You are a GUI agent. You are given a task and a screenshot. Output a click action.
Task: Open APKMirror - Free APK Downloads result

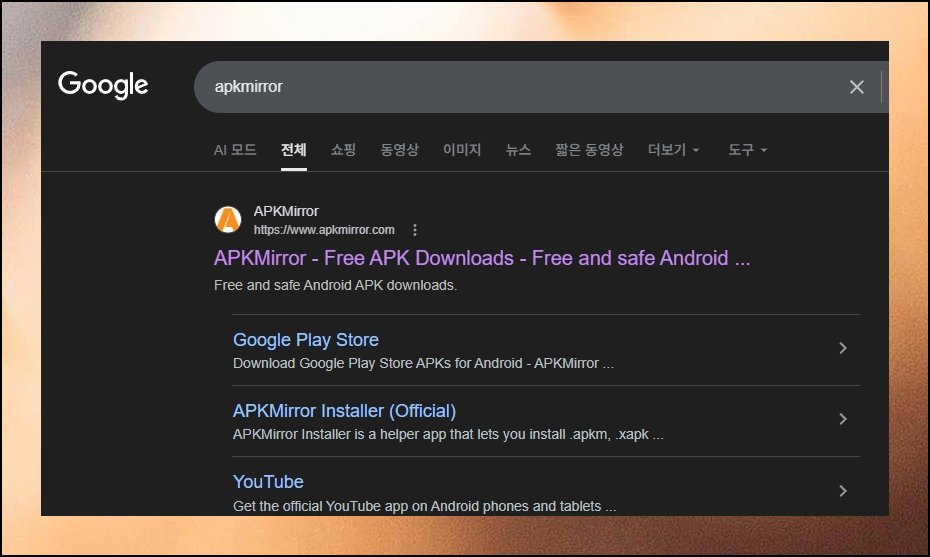click(x=482, y=258)
